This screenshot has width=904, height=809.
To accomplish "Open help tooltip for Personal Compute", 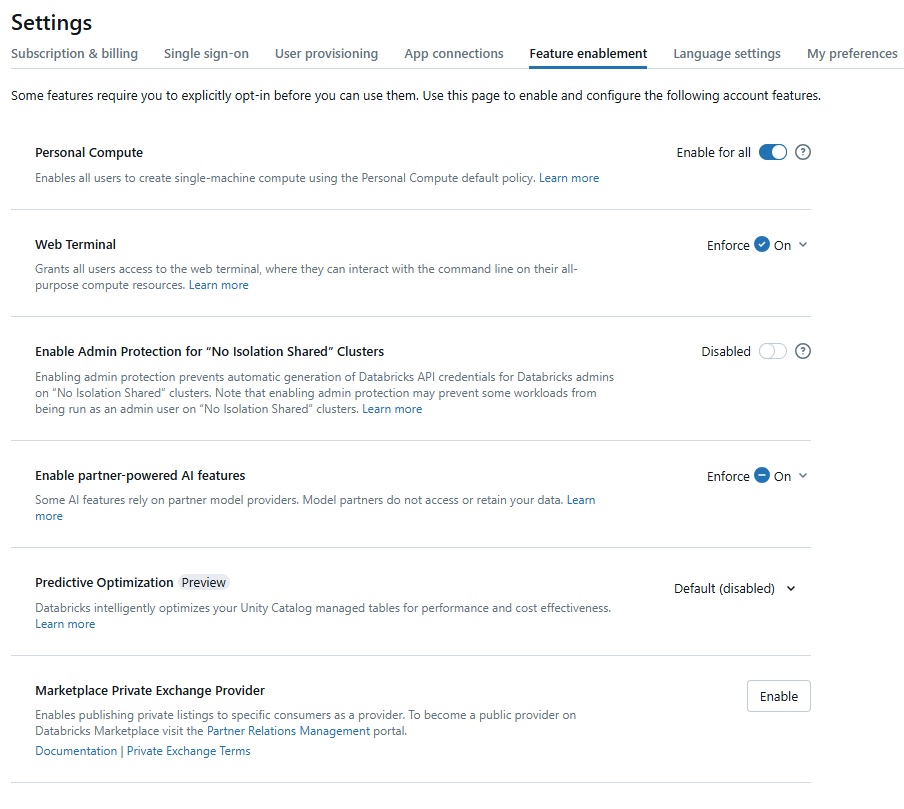I will [802, 151].
